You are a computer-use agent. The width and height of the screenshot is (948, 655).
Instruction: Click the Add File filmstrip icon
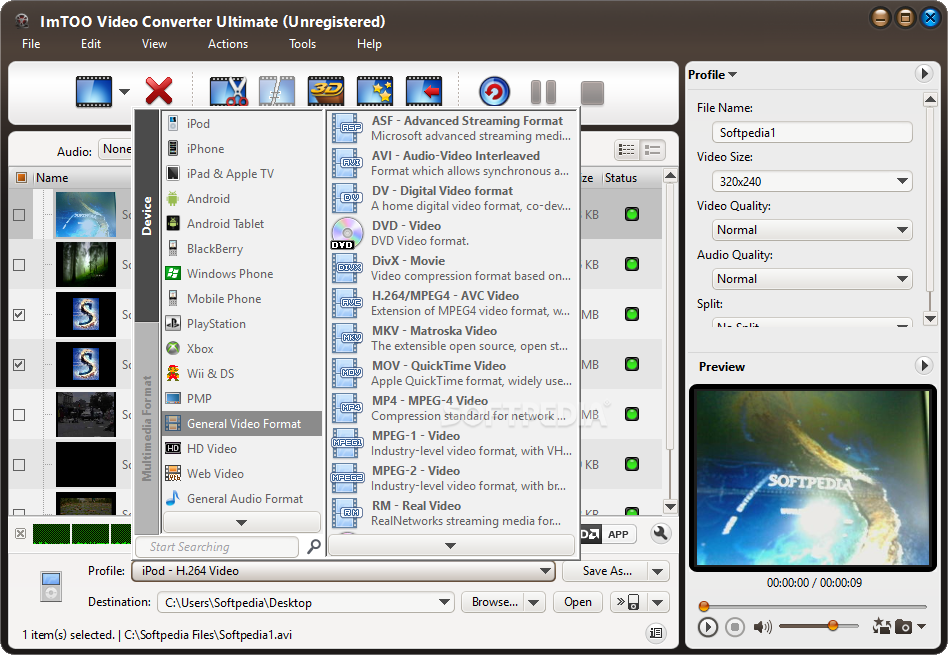94,92
